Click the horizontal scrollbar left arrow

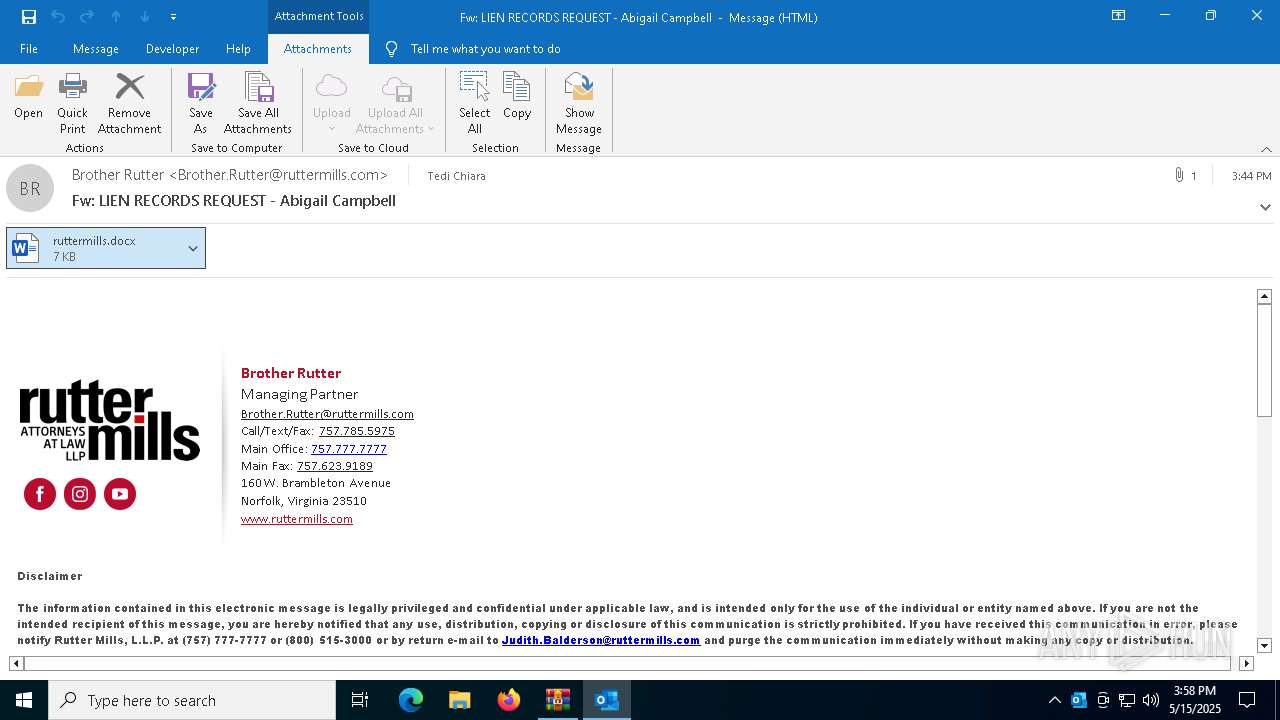(x=16, y=663)
